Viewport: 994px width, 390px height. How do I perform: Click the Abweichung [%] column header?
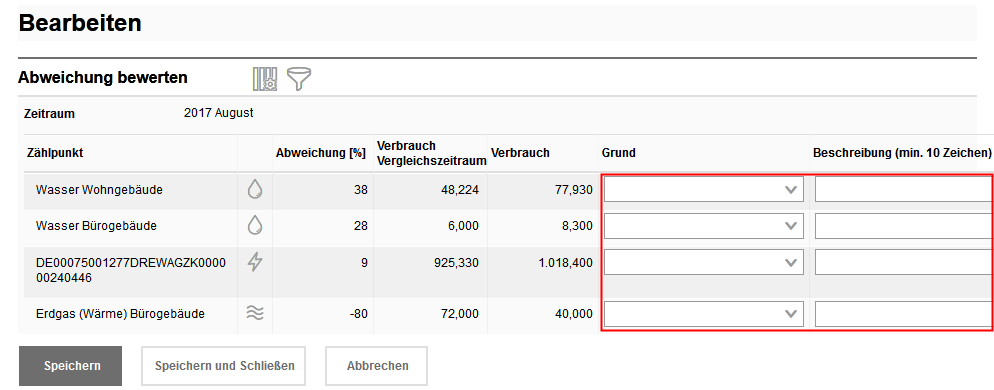[321, 153]
